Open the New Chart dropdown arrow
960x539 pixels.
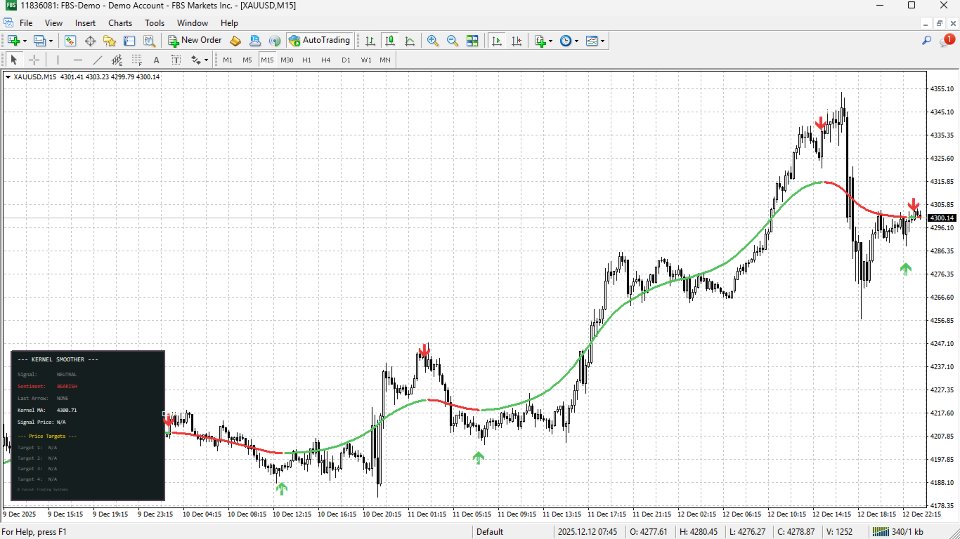pyautogui.click(x=24, y=41)
